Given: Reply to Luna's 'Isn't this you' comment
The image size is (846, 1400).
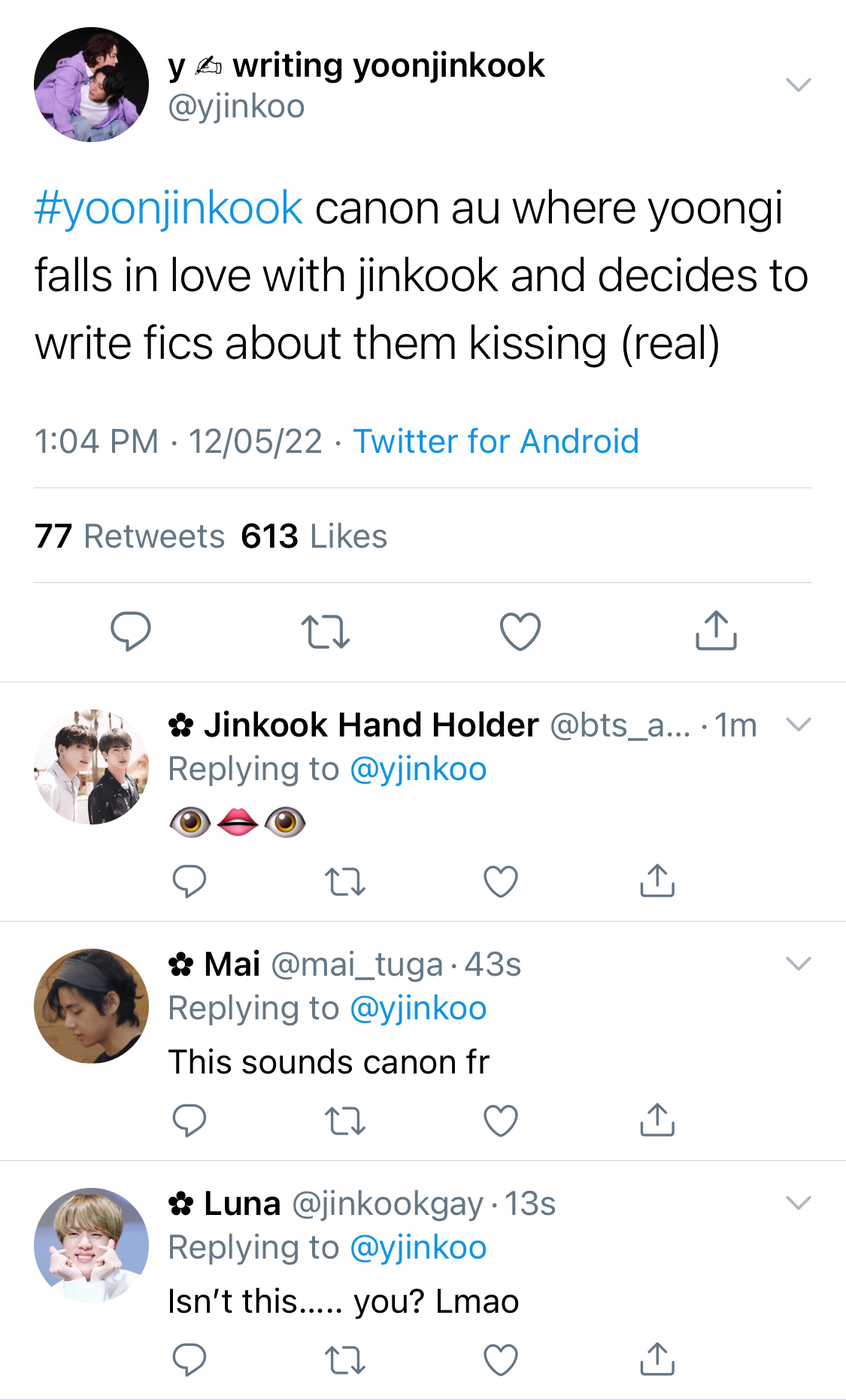Looking at the screenshot, I should [190, 1359].
